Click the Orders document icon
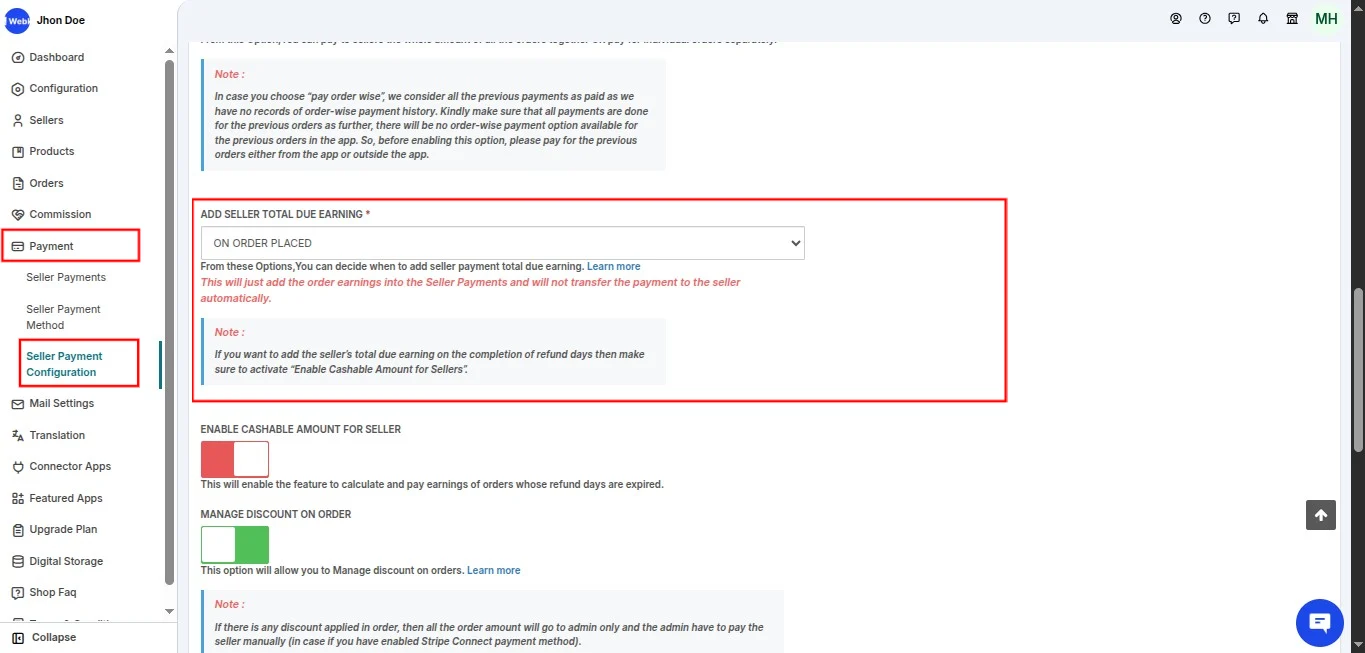 click(x=18, y=183)
